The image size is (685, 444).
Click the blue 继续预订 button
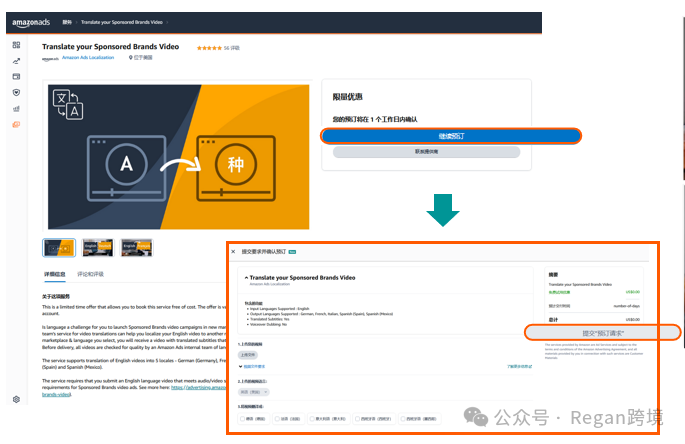(451, 136)
